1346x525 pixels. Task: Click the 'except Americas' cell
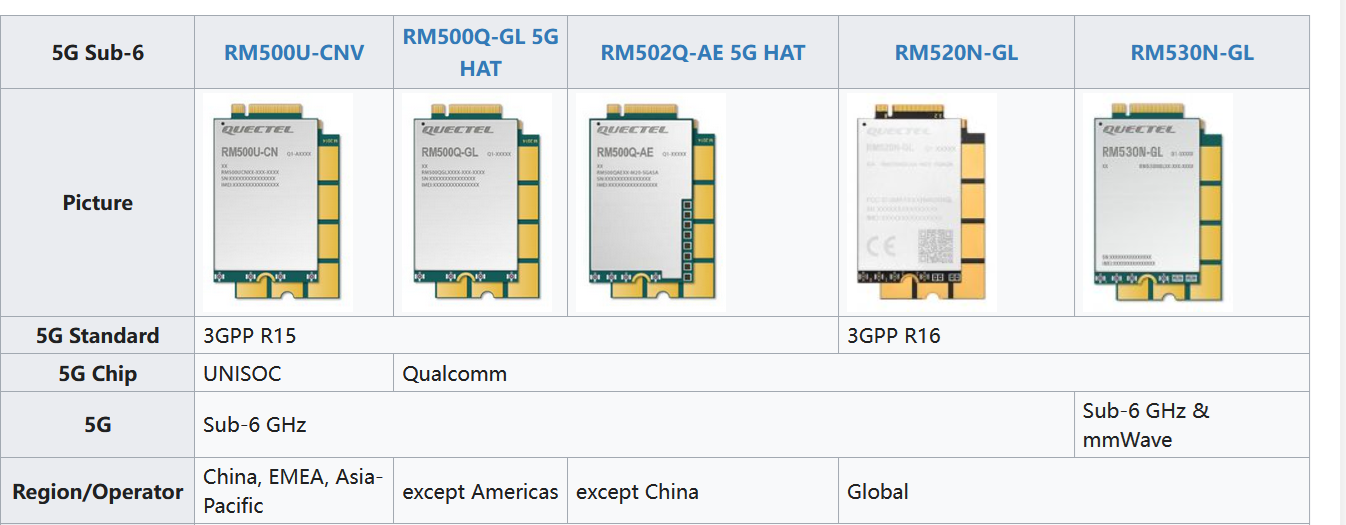coord(481,492)
